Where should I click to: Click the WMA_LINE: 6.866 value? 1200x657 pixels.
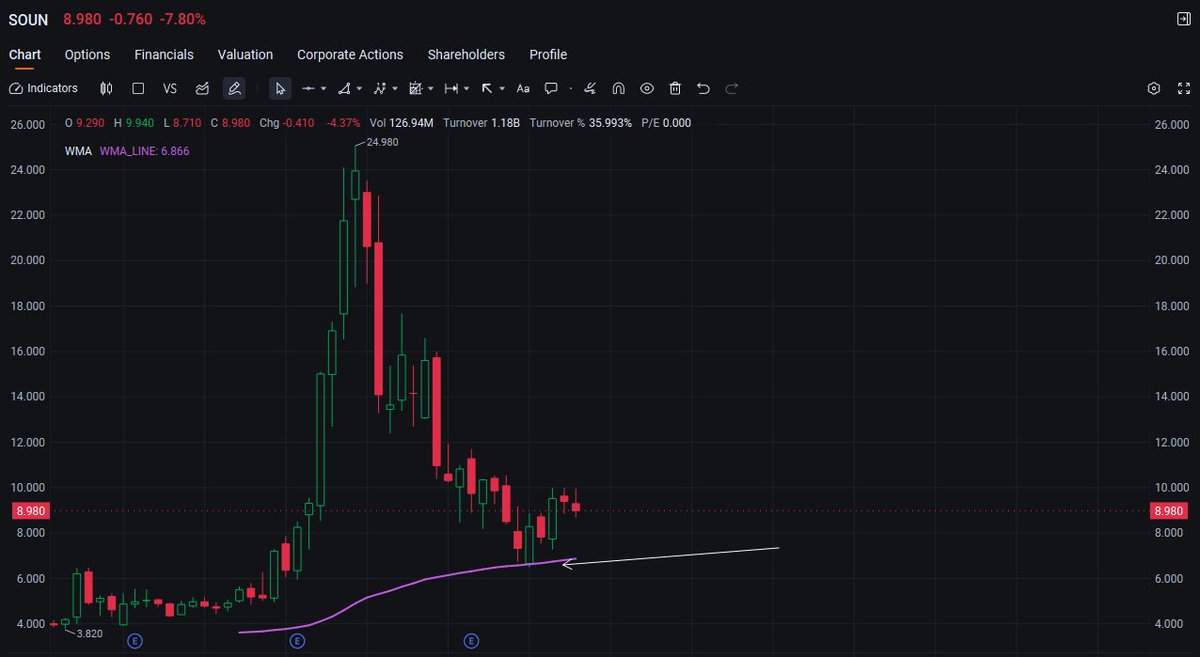145,151
